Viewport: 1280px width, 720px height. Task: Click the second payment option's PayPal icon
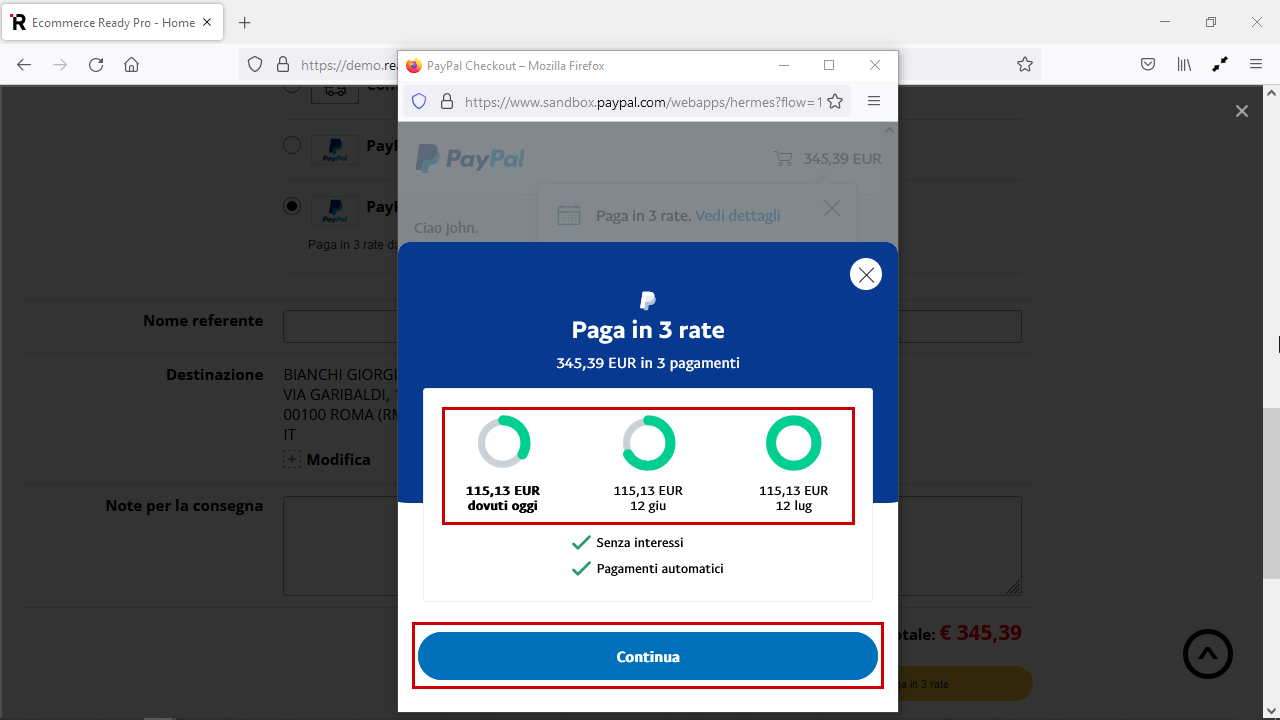pos(335,150)
